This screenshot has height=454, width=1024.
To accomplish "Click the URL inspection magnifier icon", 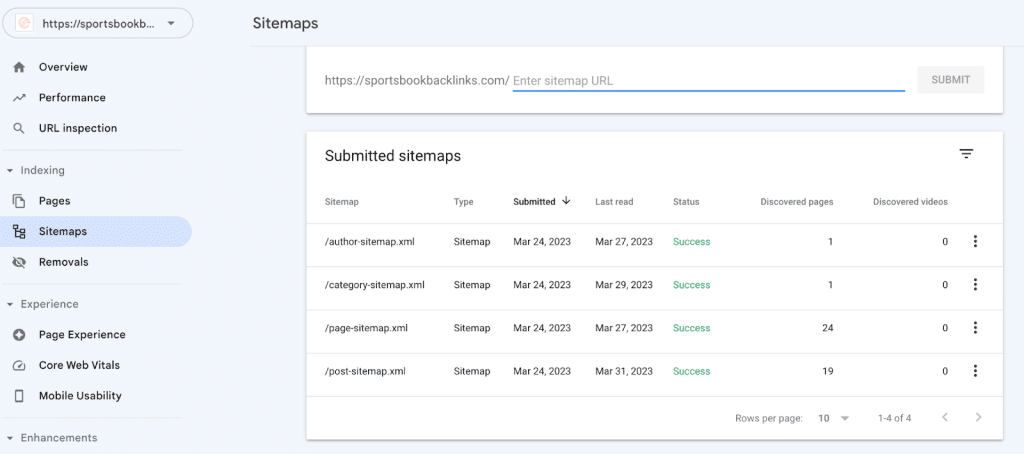I will pos(19,128).
